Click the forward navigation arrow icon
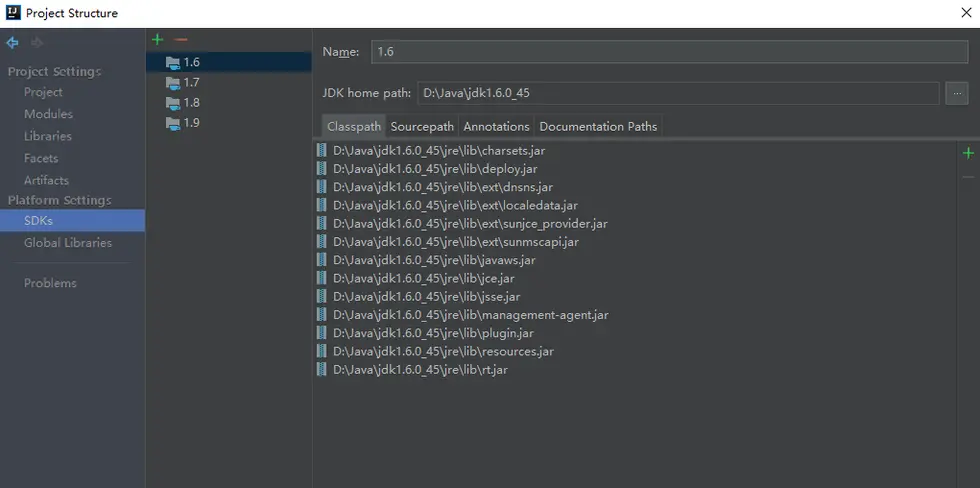 [37, 42]
